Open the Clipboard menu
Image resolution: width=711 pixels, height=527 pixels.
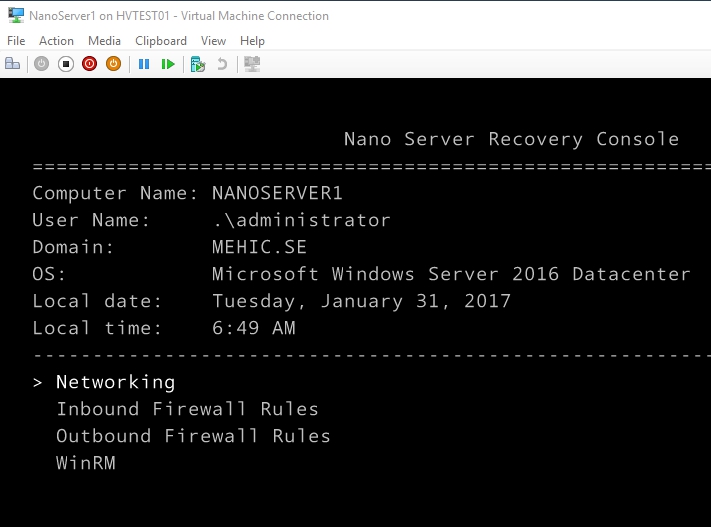point(161,41)
